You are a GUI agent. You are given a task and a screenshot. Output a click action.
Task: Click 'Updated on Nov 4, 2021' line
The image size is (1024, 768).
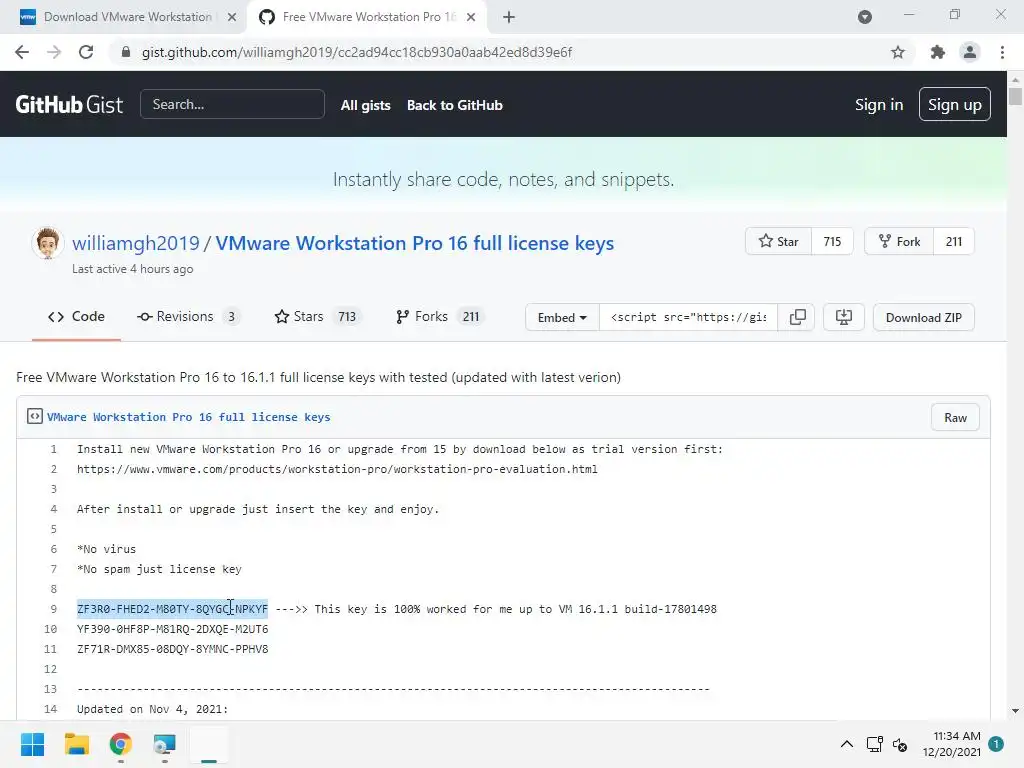tap(153, 709)
